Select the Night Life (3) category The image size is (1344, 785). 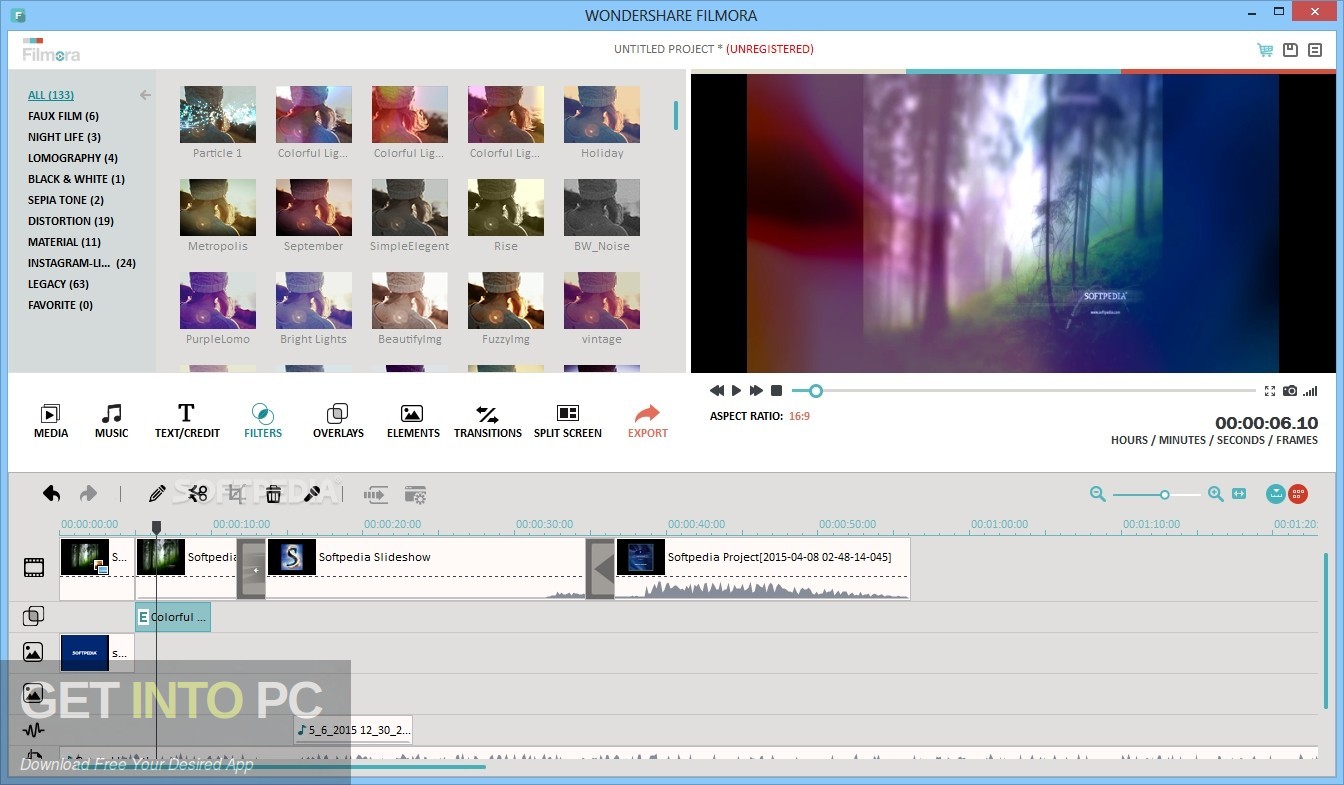pyautogui.click(x=64, y=137)
